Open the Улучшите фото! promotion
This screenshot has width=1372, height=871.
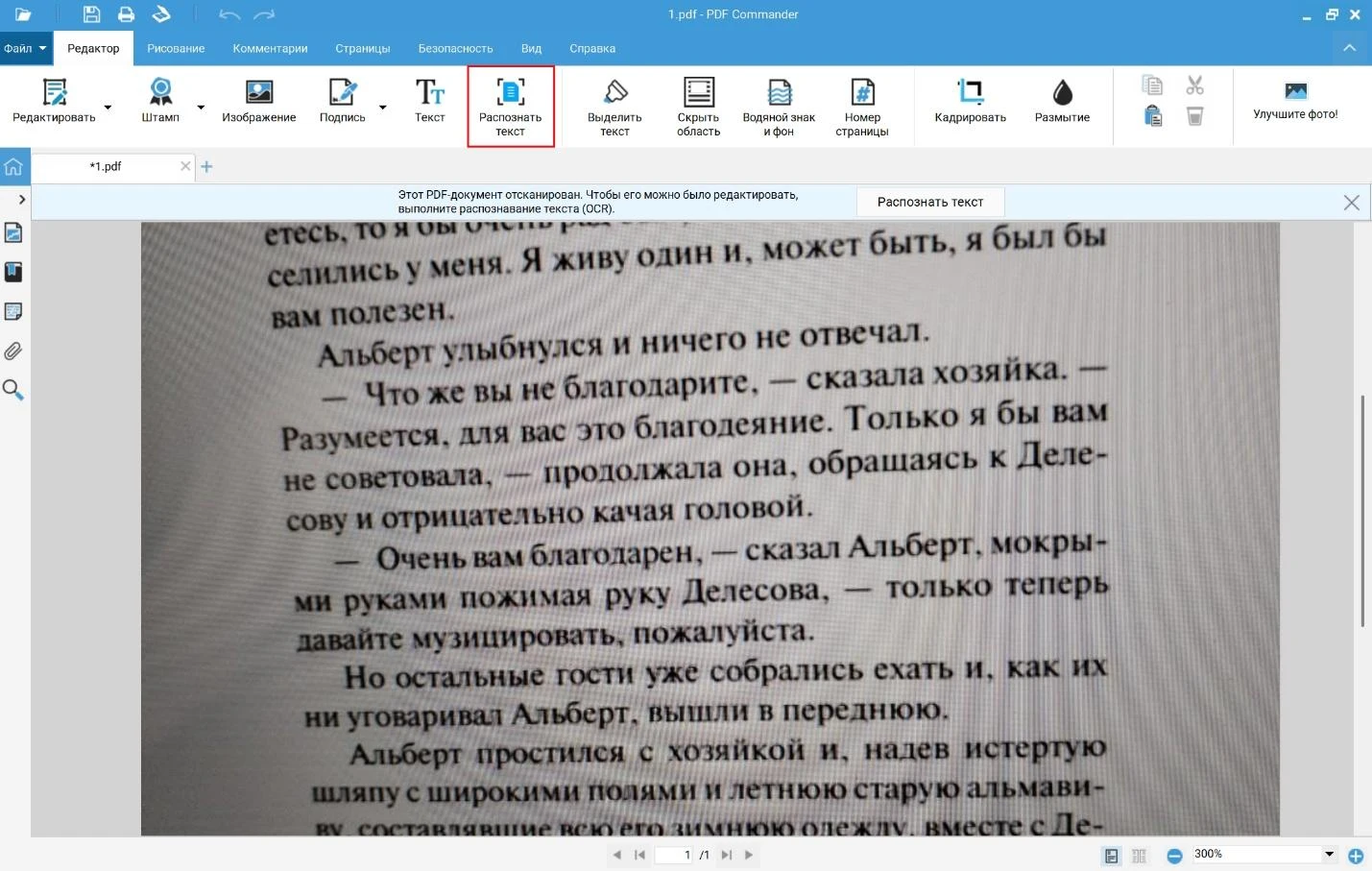pyautogui.click(x=1295, y=101)
